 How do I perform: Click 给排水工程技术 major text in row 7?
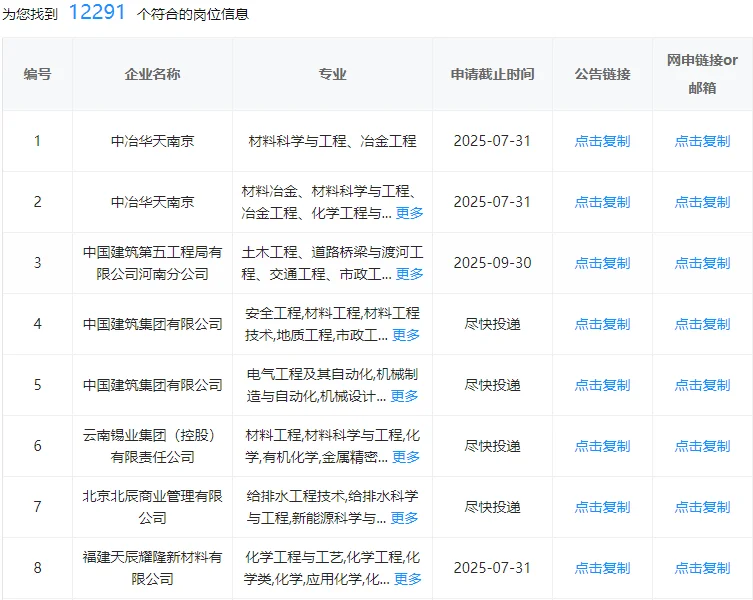click(295, 496)
